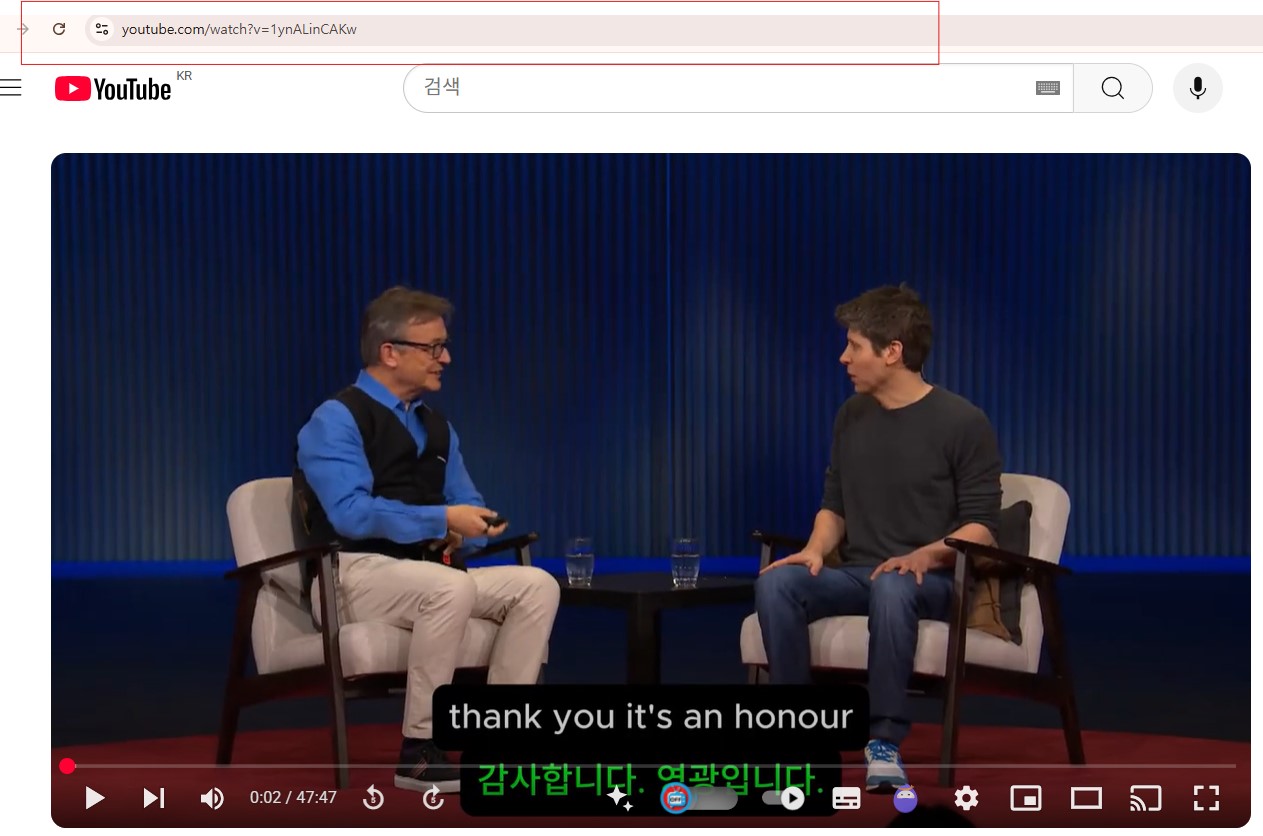Click the magnifying glass search button
The height and width of the screenshot is (836, 1263).
tap(1113, 88)
